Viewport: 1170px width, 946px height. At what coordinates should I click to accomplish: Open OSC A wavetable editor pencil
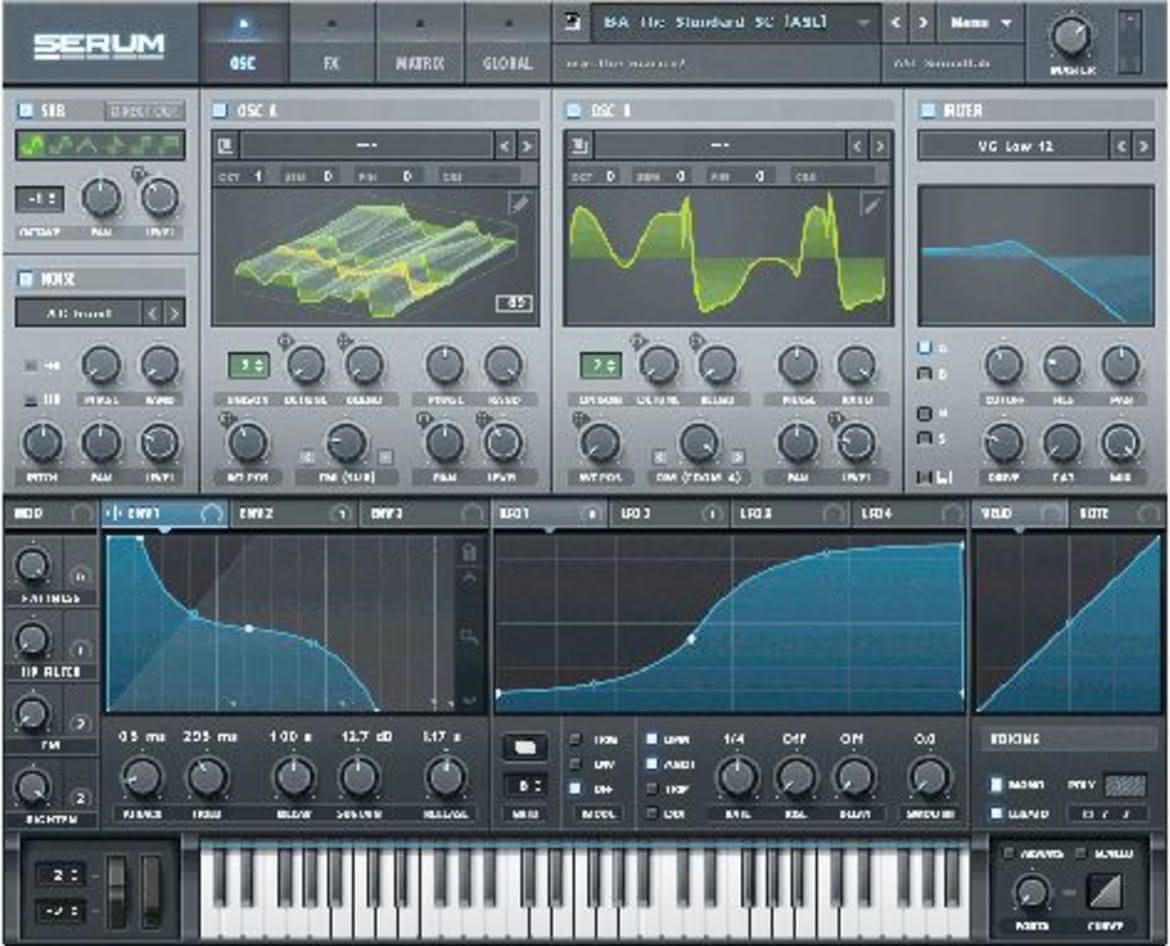pos(519,203)
